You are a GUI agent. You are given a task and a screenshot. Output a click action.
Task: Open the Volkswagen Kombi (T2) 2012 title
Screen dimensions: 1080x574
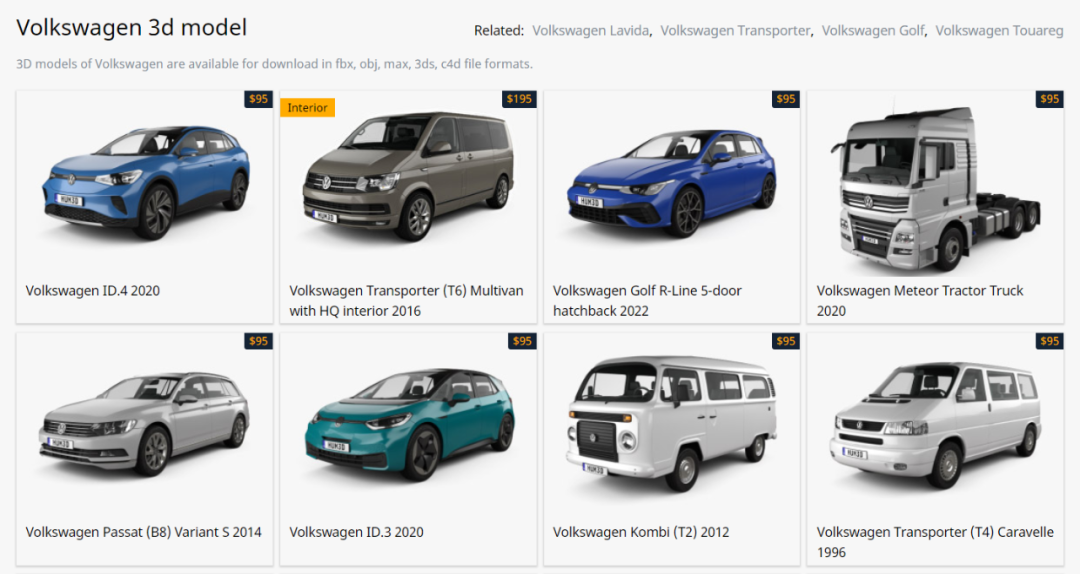click(x=641, y=532)
